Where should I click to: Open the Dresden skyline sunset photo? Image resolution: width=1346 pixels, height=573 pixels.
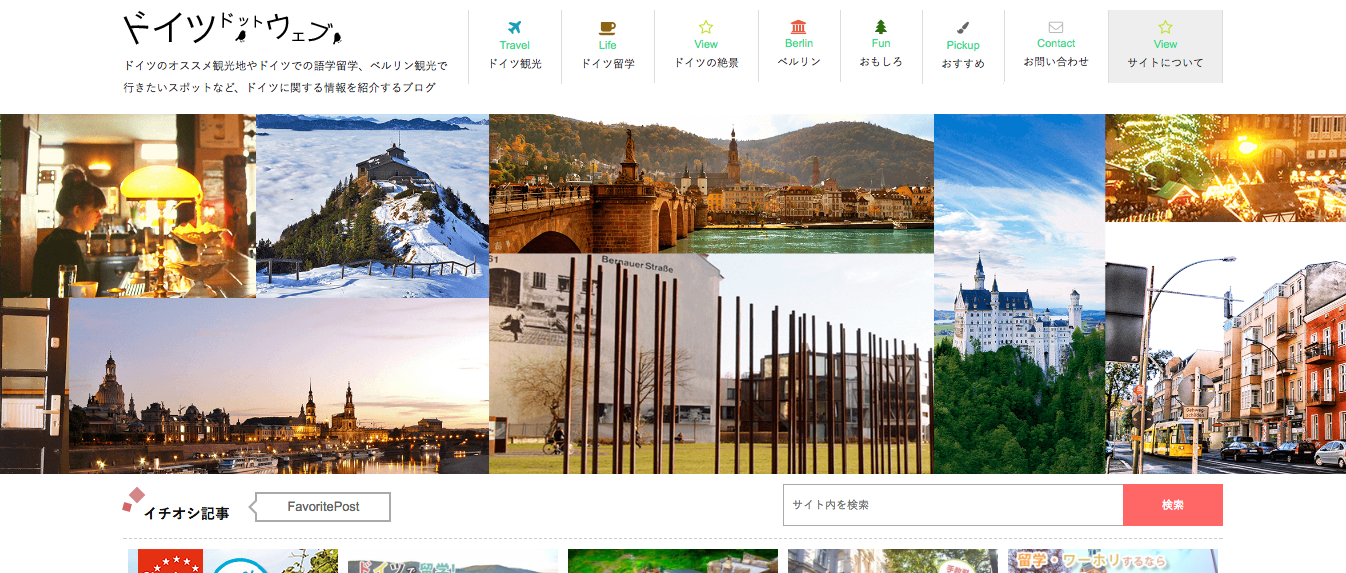pyautogui.click(x=278, y=386)
